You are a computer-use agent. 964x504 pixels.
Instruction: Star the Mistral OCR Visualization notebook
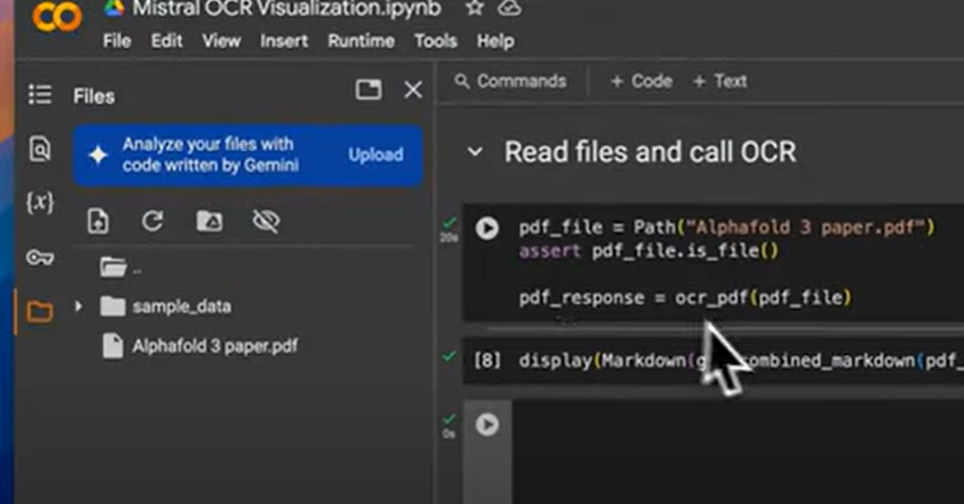(475, 9)
